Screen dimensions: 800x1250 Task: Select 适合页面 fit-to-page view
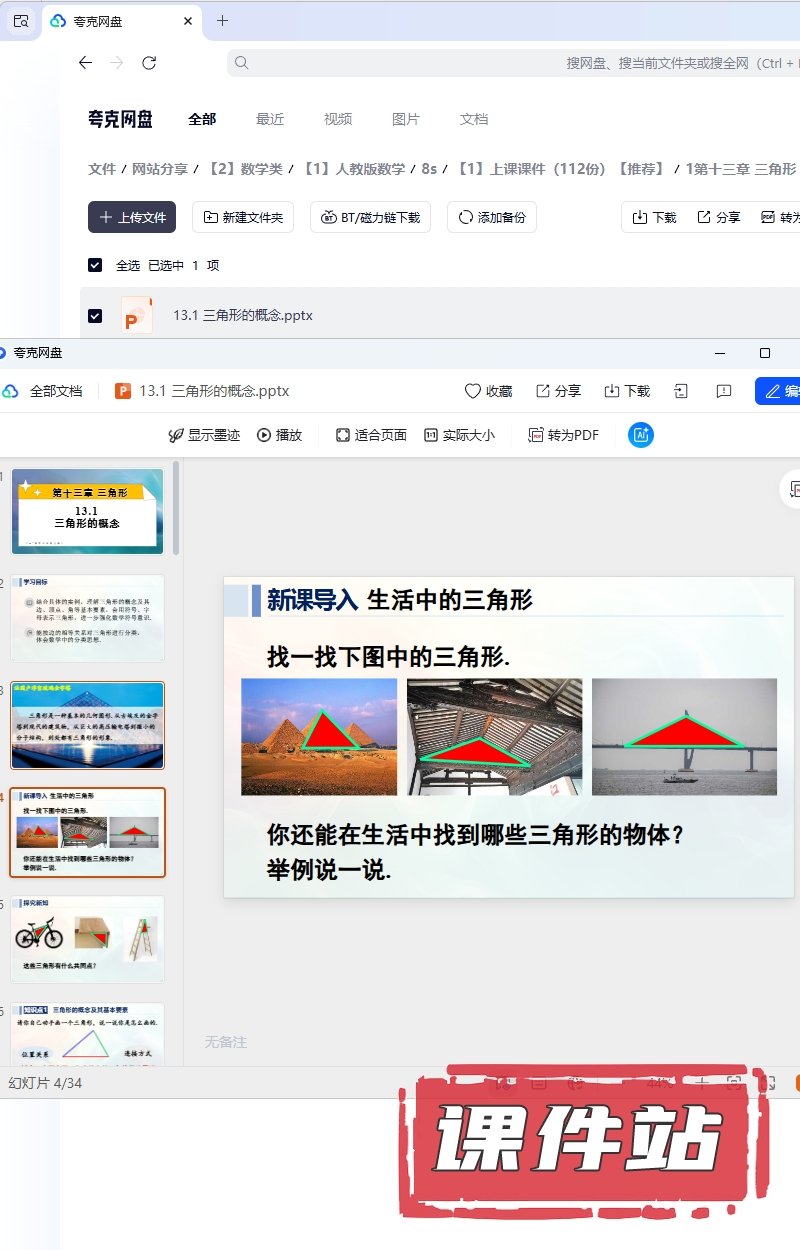tap(371, 435)
